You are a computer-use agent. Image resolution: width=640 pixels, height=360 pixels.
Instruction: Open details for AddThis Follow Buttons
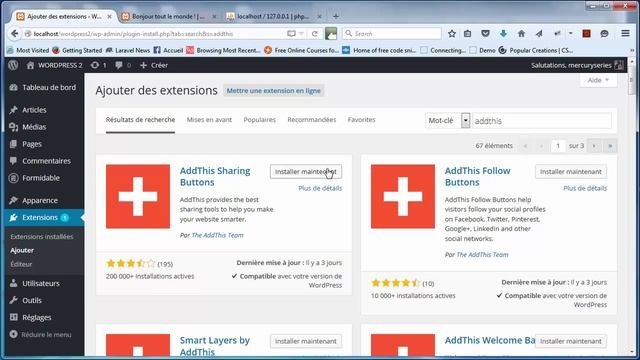click(585, 189)
